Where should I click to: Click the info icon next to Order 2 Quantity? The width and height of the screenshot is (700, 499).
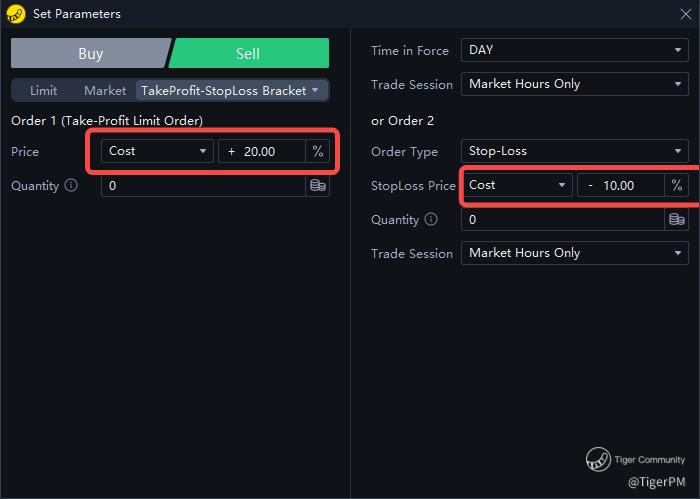431,219
